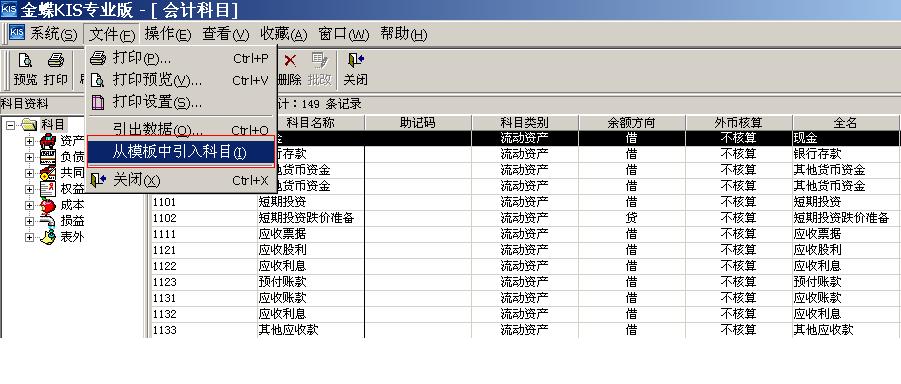Select the 权益 category icon in tree
This screenshot has width=901, height=384.
[48, 189]
